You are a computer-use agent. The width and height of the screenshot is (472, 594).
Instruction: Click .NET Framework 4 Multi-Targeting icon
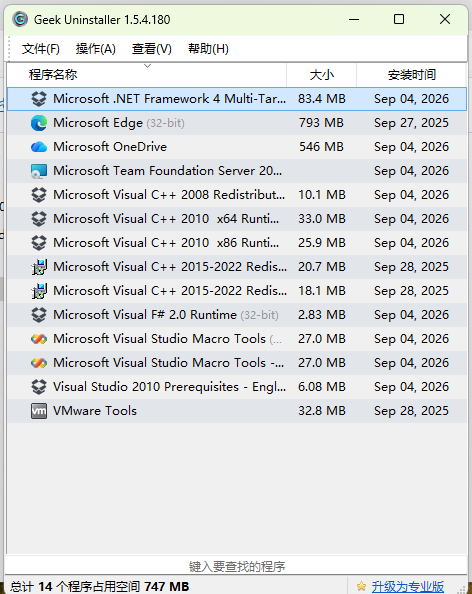(39, 99)
